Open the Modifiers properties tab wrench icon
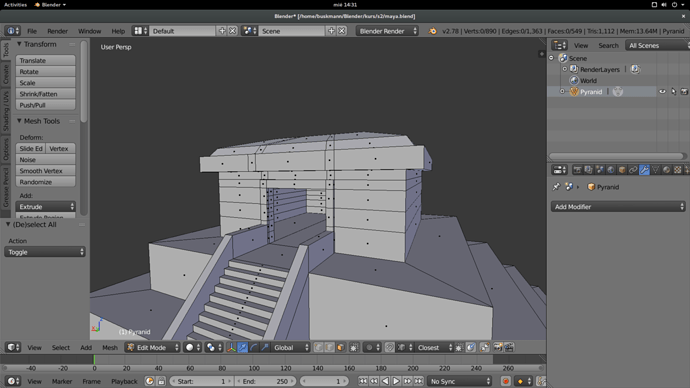 [x=644, y=170]
